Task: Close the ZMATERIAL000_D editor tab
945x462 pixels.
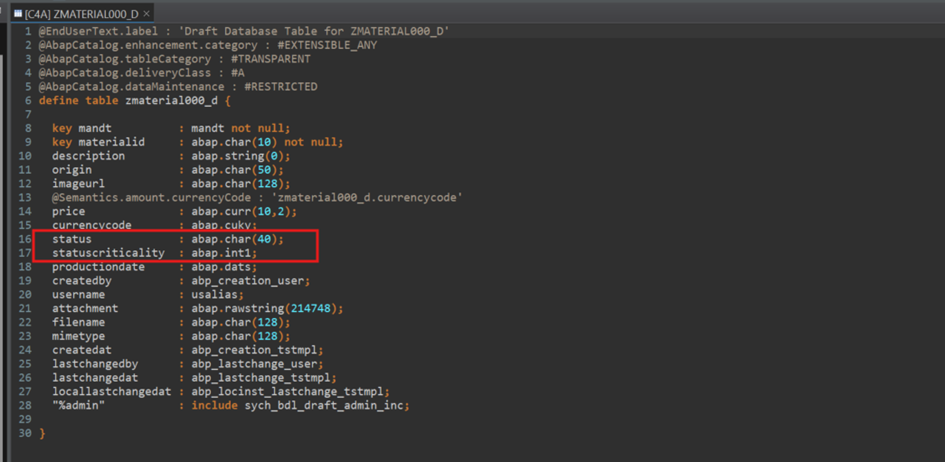Action: [x=147, y=13]
